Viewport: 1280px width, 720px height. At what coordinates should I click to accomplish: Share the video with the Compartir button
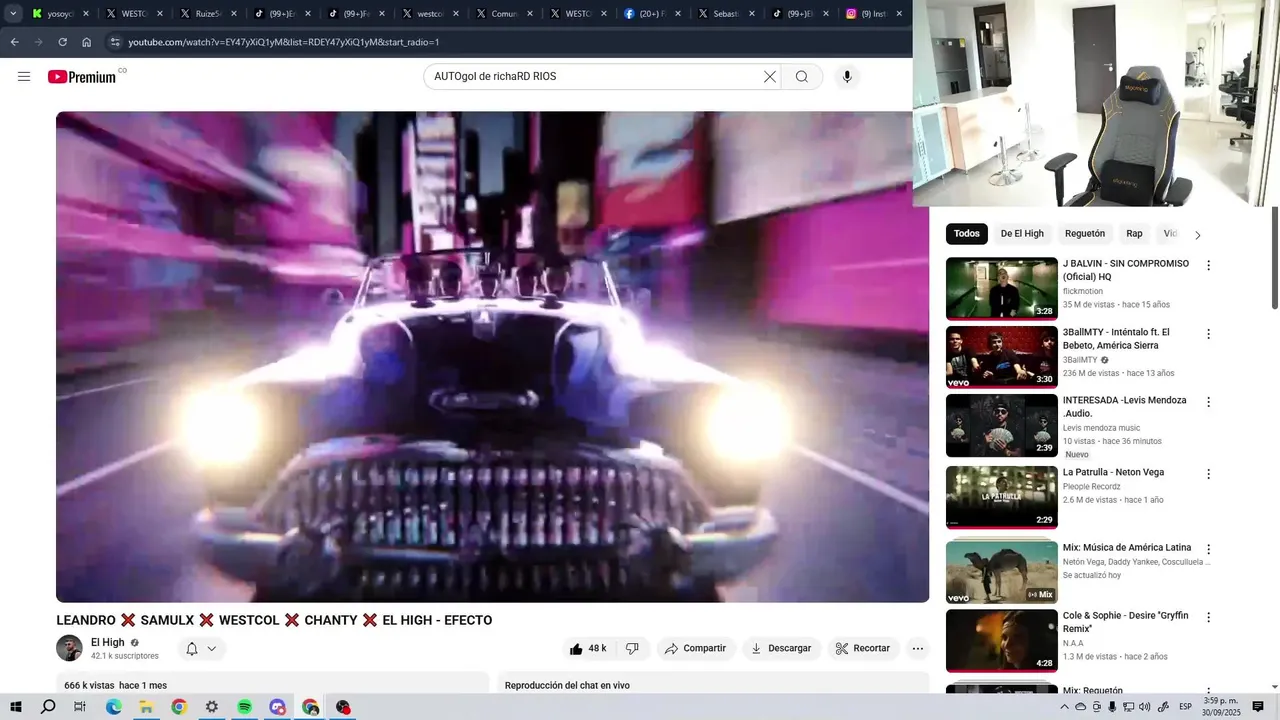click(x=696, y=648)
